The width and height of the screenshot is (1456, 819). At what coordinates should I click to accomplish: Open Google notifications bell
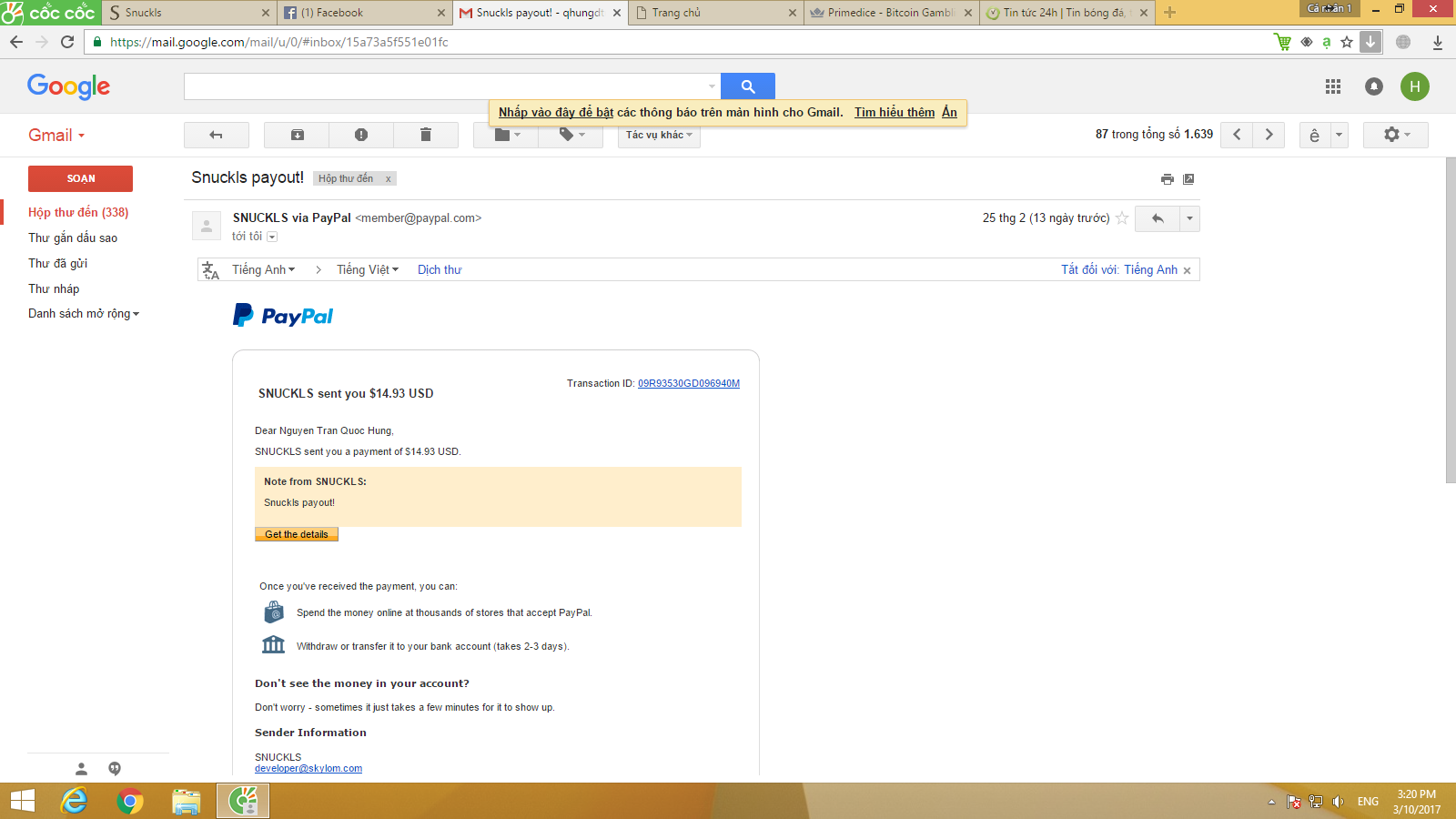point(1374,86)
